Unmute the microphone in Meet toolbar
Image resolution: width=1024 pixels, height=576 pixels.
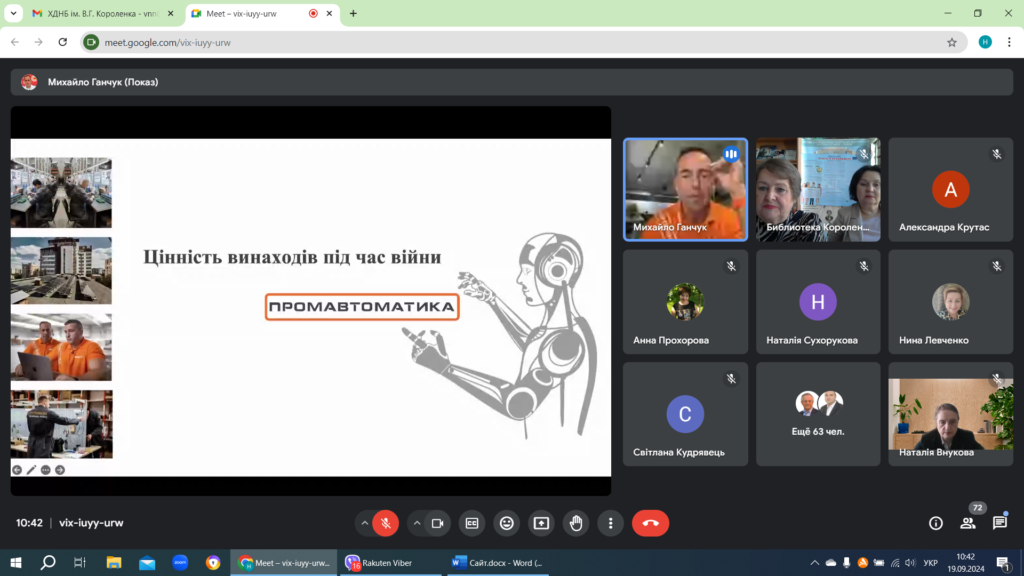[385, 523]
